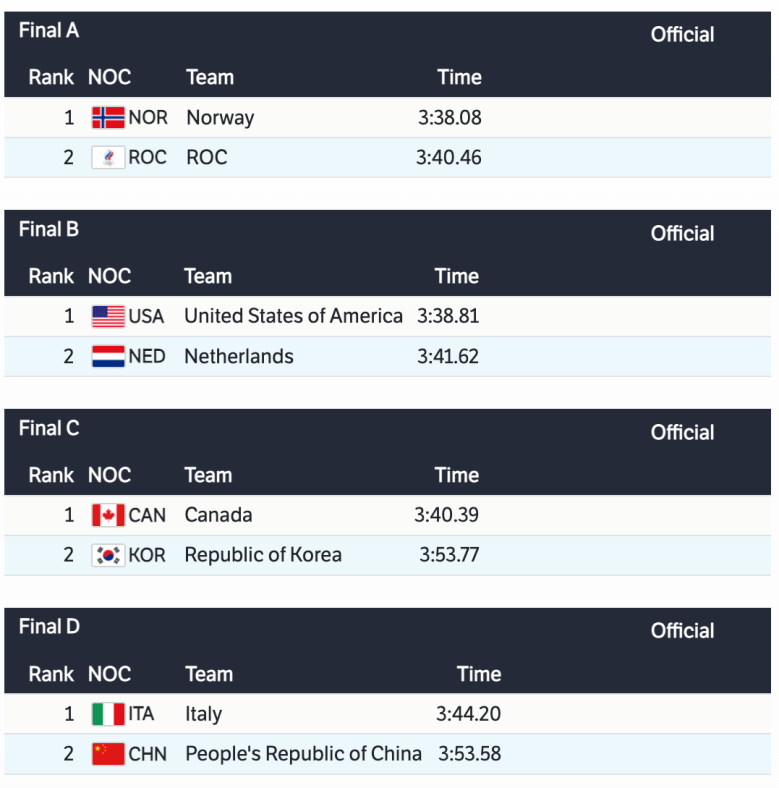The width and height of the screenshot is (779, 788).
Task: Open the United States of America team
Action: tap(293, 317)
